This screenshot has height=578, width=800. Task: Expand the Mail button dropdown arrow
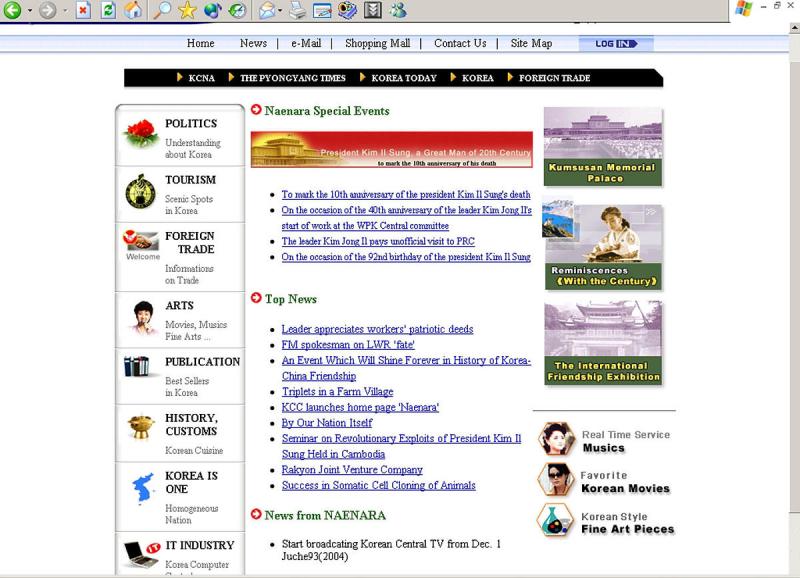[x=280, y=10]
